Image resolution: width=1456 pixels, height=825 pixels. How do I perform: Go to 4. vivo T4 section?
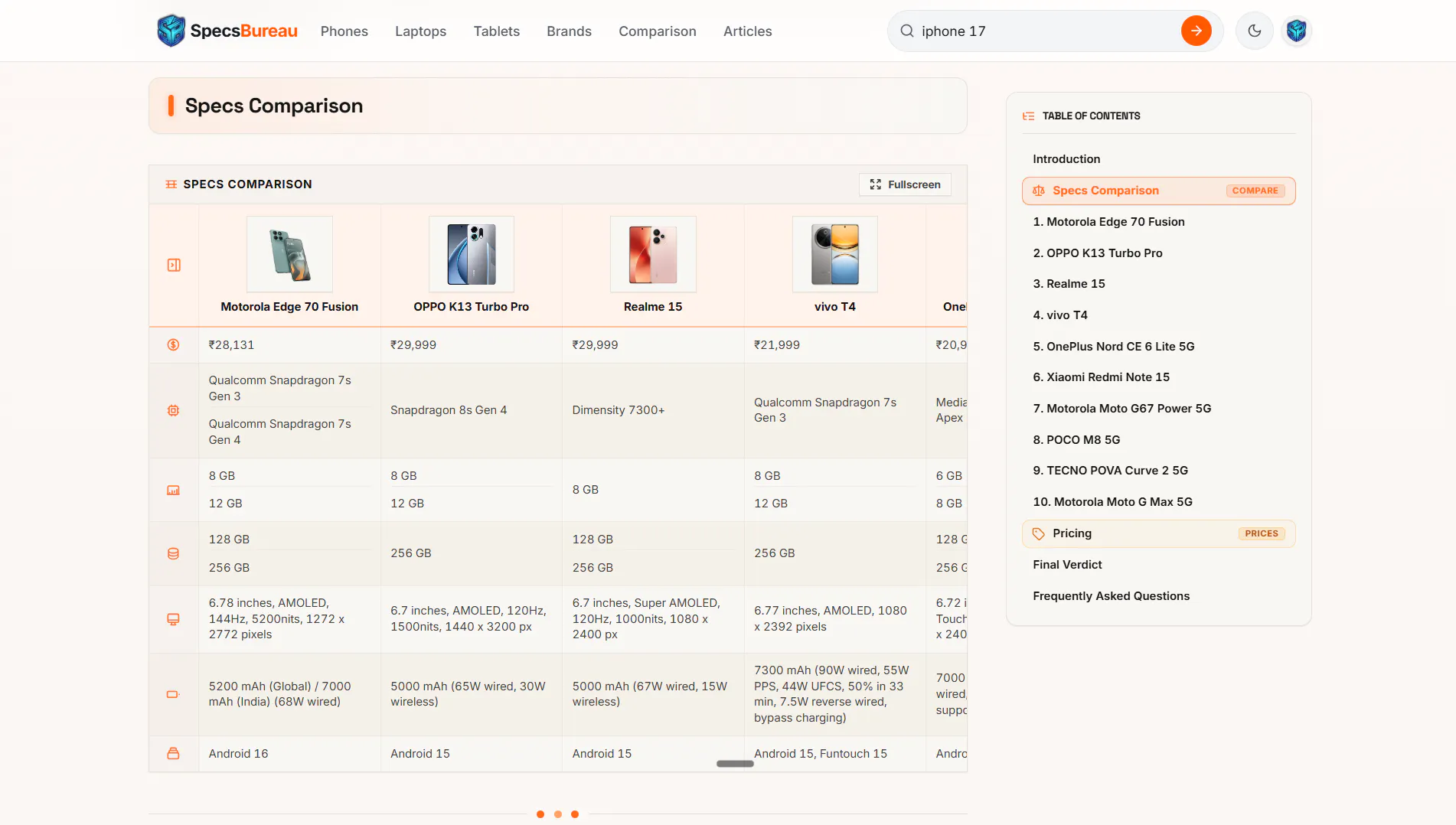coord(1060,315)
